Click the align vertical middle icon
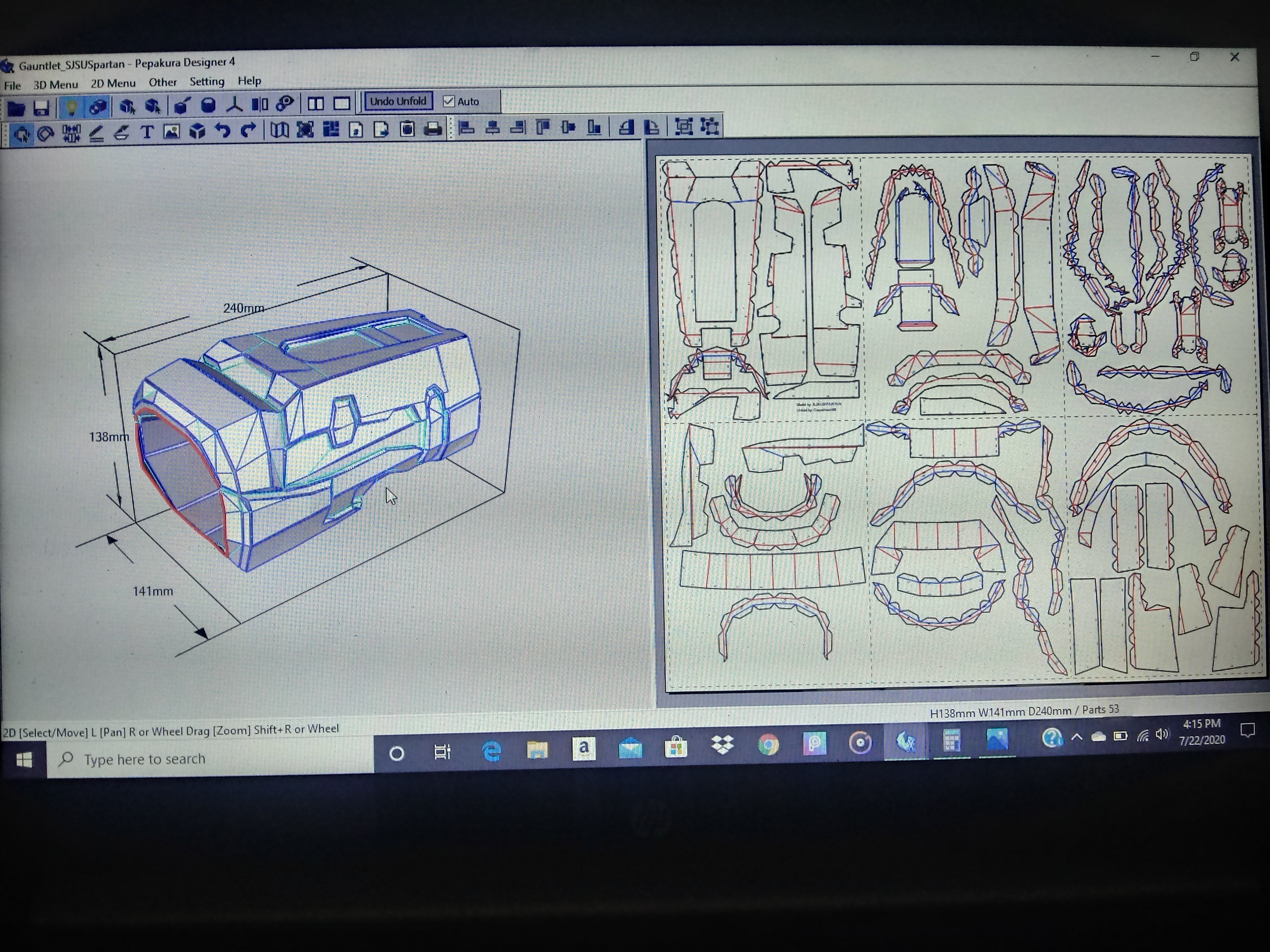The width and height of the screenshot is (1270, 952). (x=568, y=126)
